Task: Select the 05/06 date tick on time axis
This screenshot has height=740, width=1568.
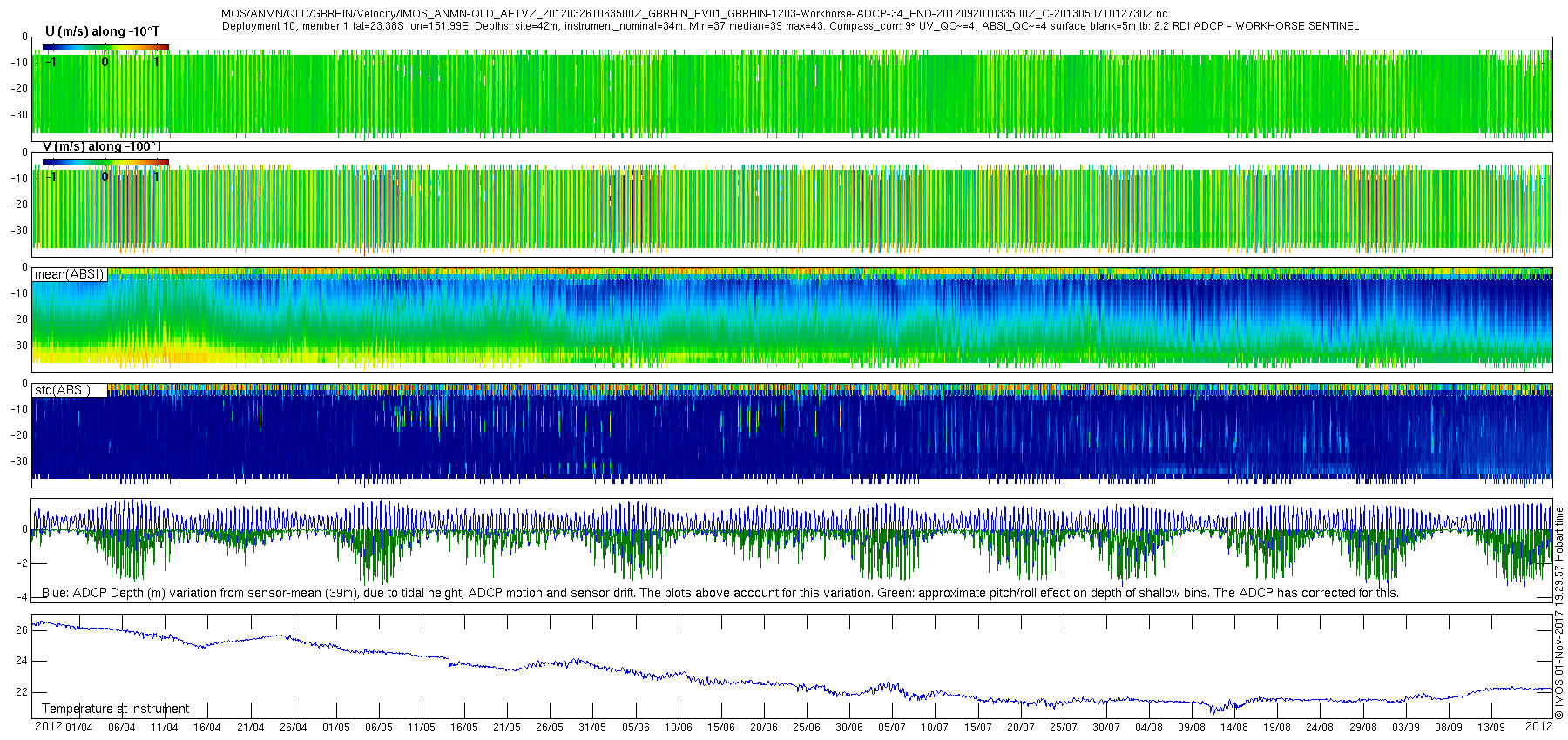Action: tap(636, 728)
